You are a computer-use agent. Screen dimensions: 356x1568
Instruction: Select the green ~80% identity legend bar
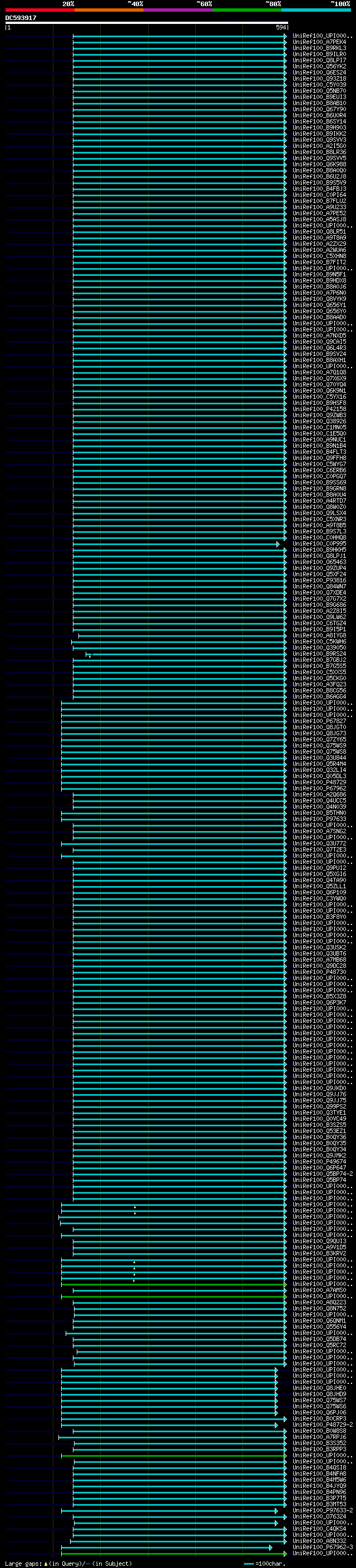pos(247,10)
